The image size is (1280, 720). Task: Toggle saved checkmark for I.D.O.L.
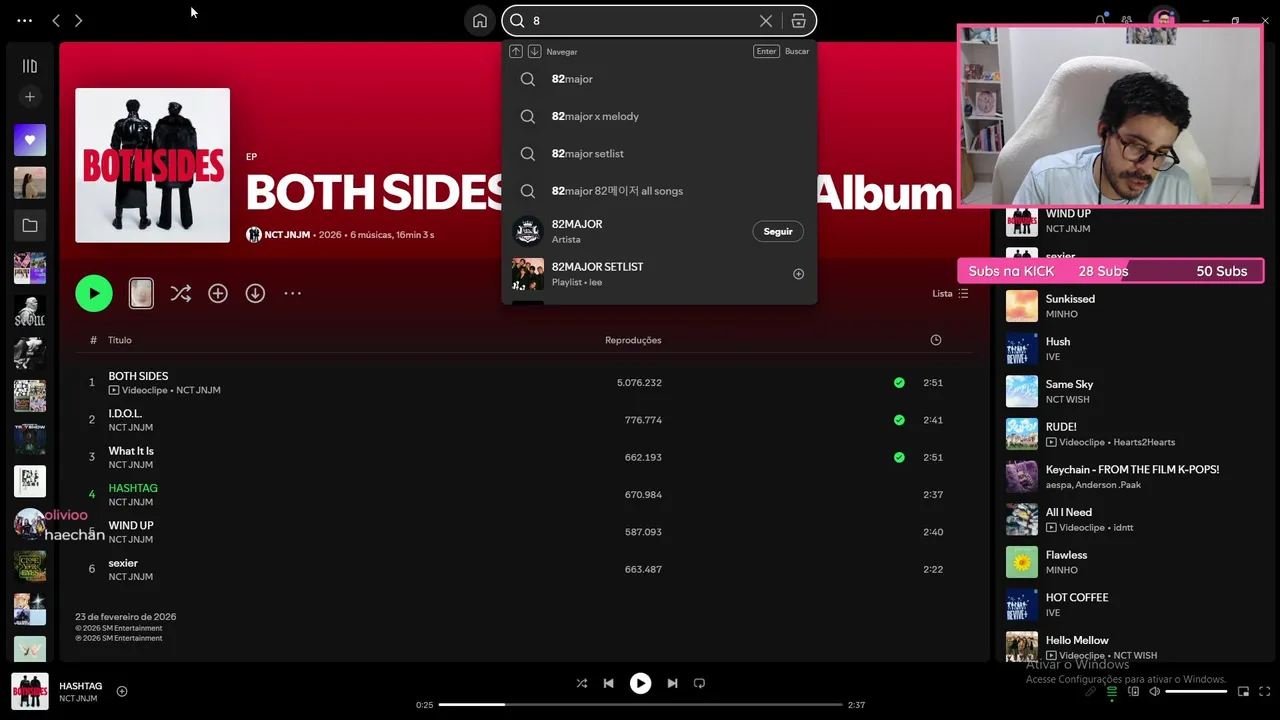899,420
